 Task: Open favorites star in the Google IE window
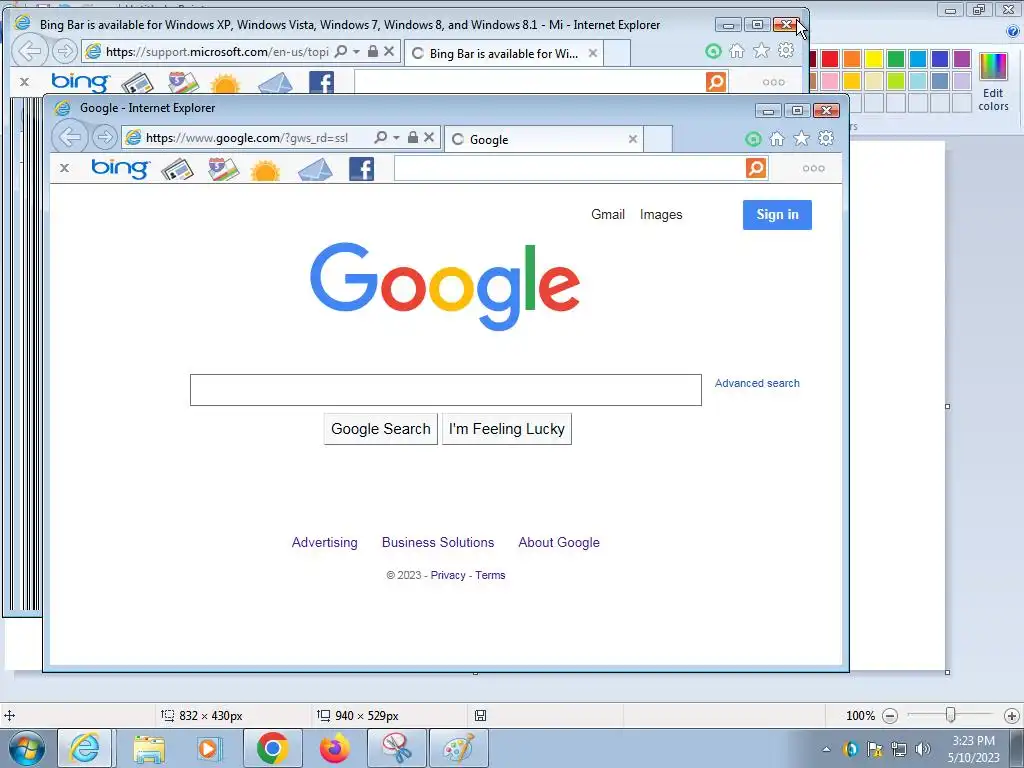pos(801,138)
